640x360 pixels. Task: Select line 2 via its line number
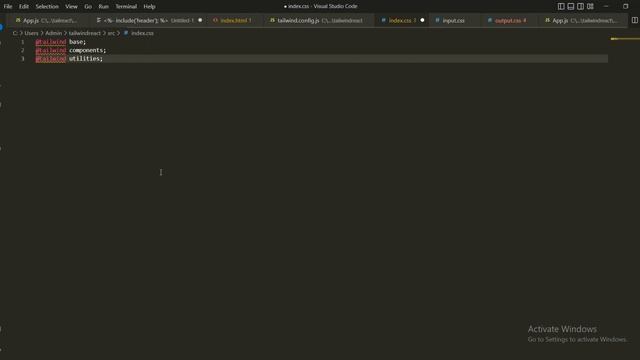pos(22,50)
